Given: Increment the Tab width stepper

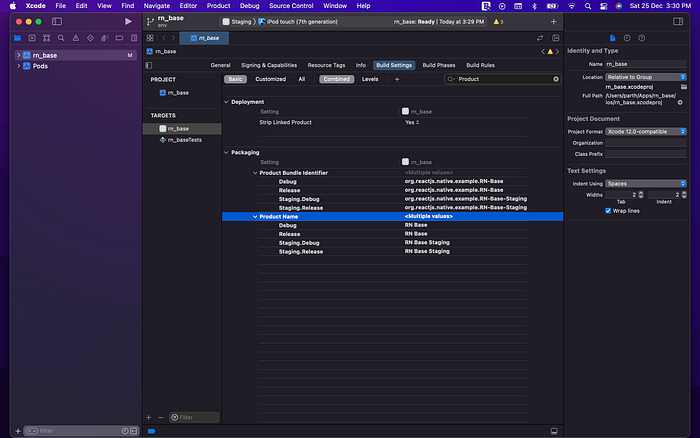Looking at the screenshot, I should pyautogui.click(x=641, y=193).
